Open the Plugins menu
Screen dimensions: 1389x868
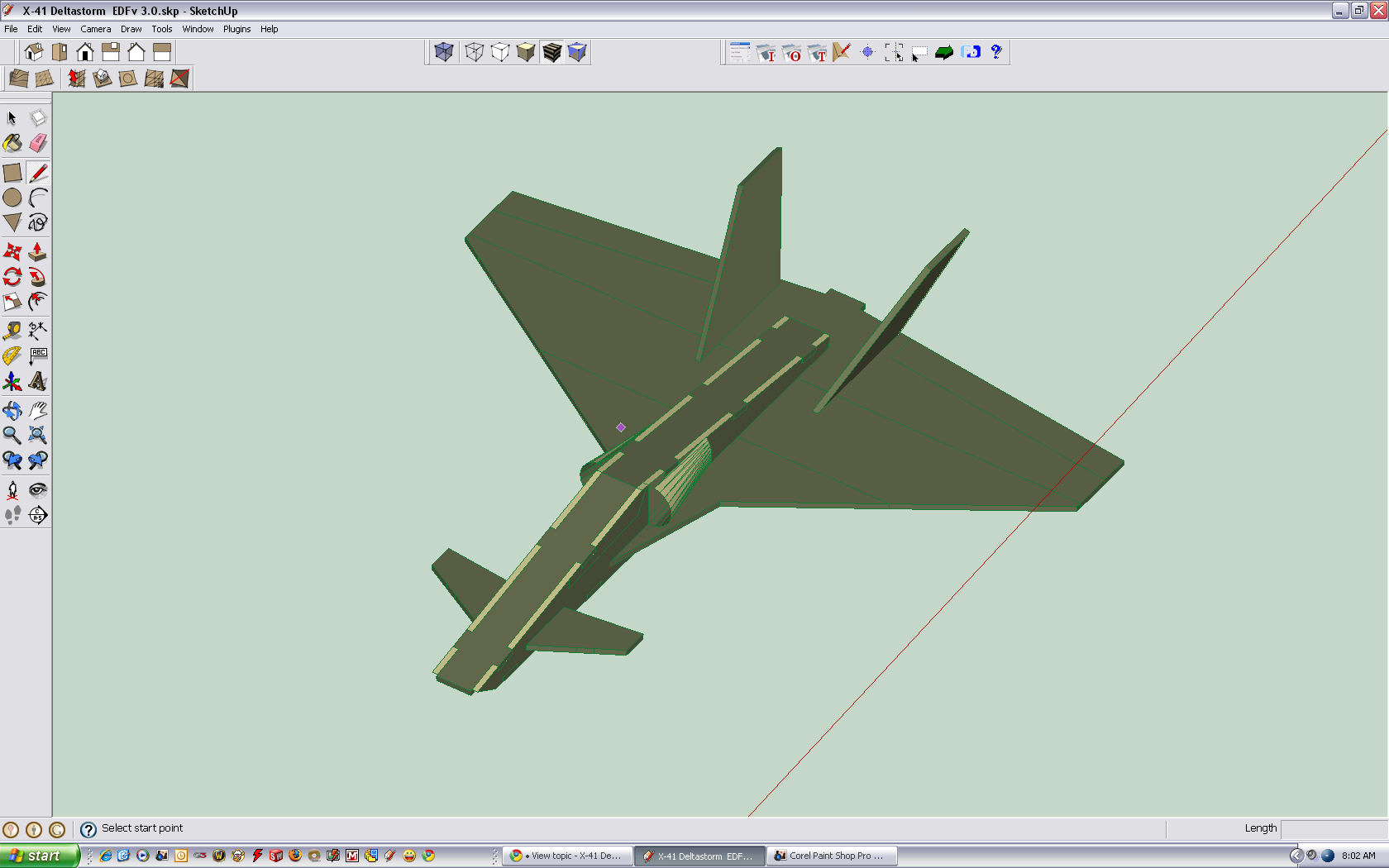(236, 29)
